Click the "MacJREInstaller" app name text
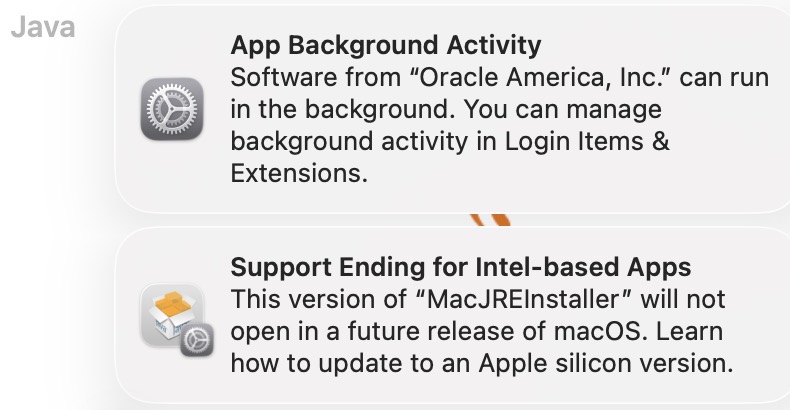The height and width of the screenshot is (410, 790). (x=524, y=299)
